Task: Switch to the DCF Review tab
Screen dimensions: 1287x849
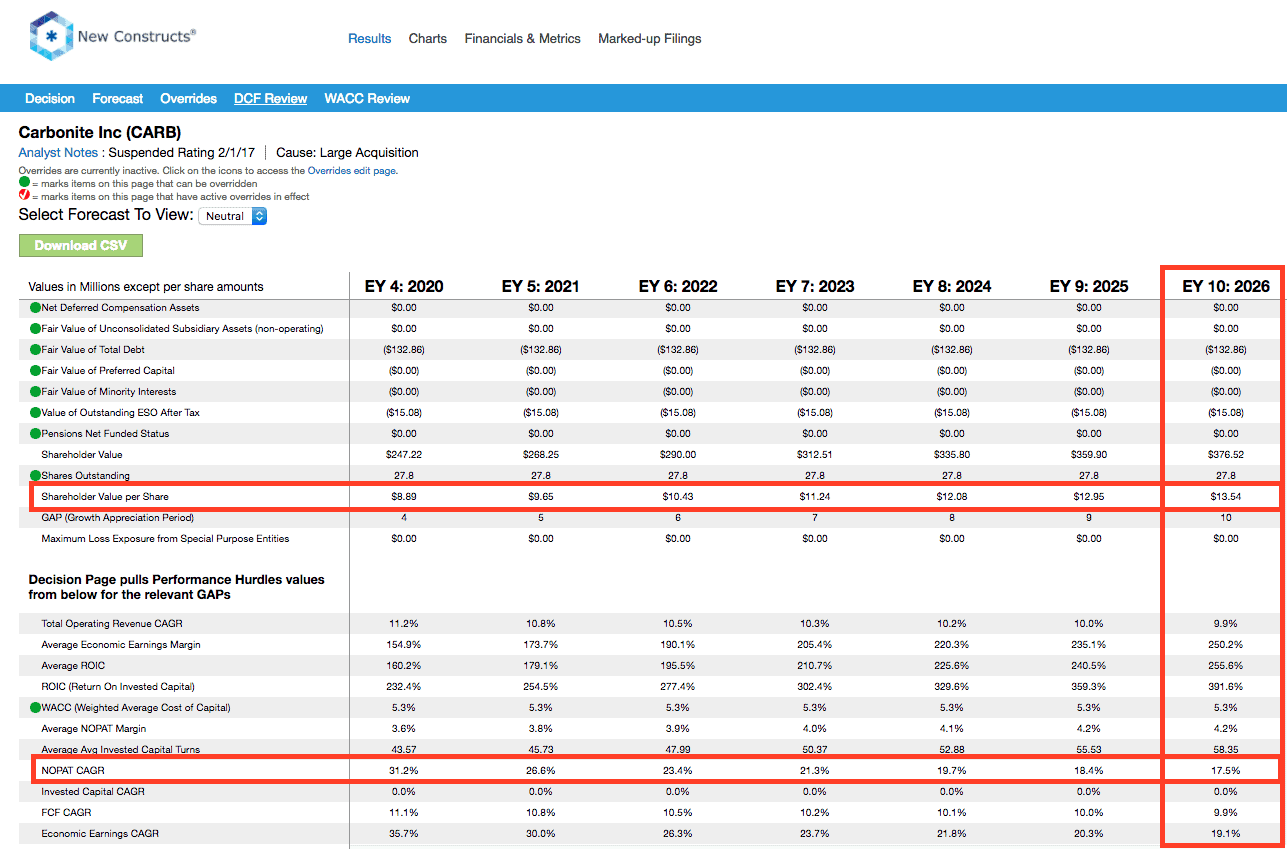Action: click(270, 98)
